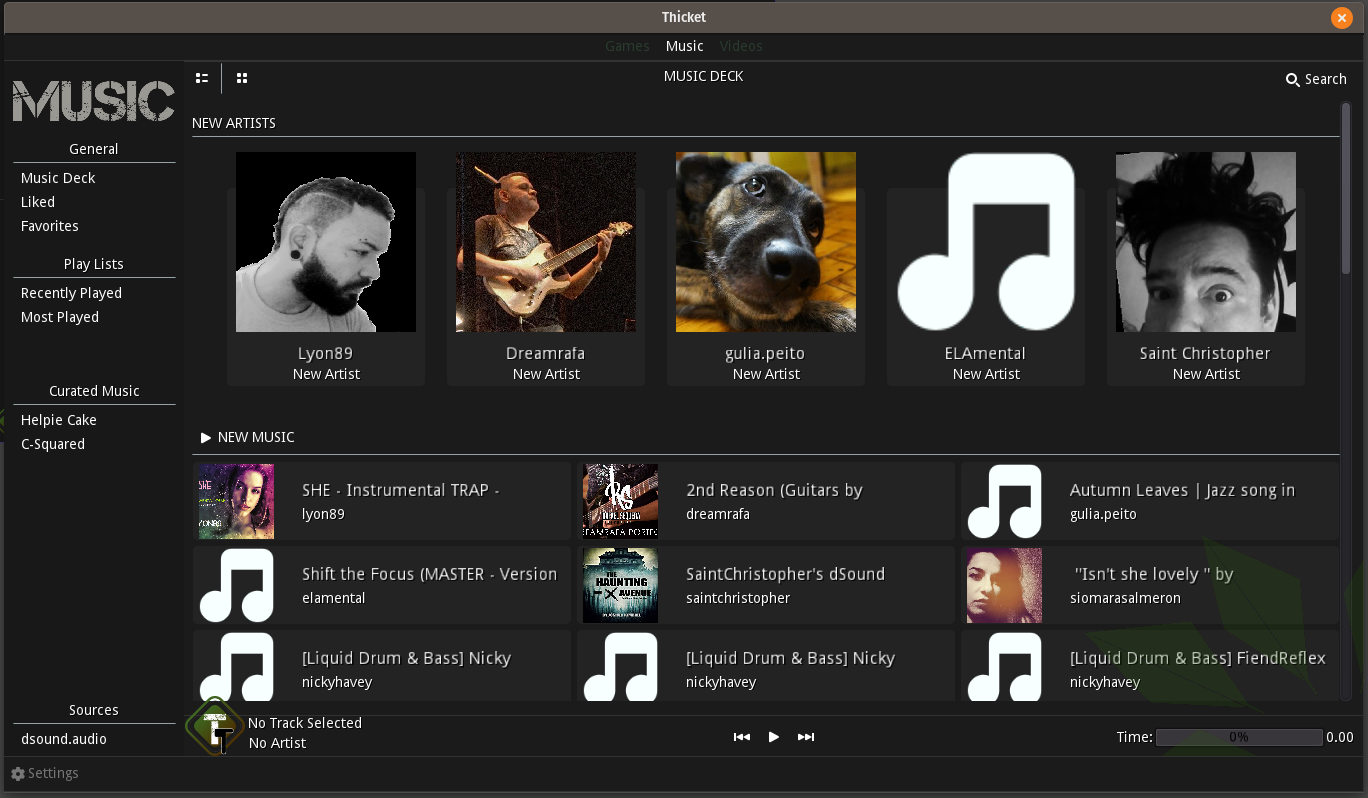Click the NEW MUSIC play arrow
Screen dimensions: 1368x798
pyautogui.click(x=206, y=438)
